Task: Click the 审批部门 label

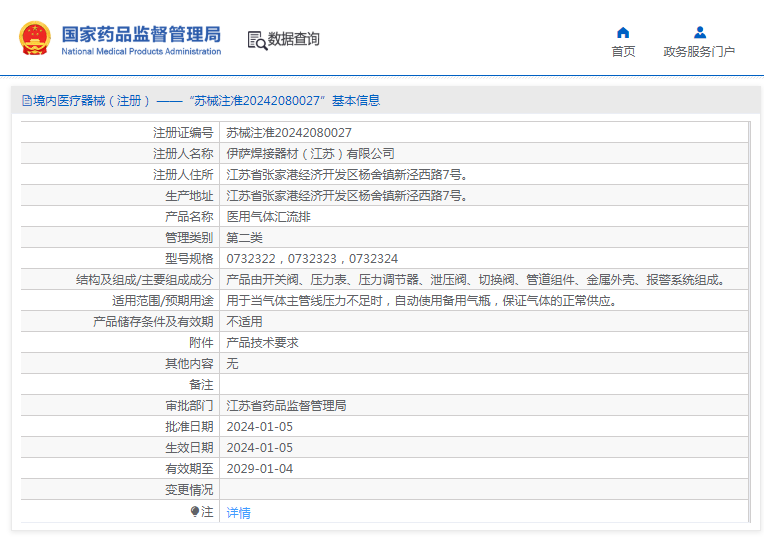Action: pos(189,405)
